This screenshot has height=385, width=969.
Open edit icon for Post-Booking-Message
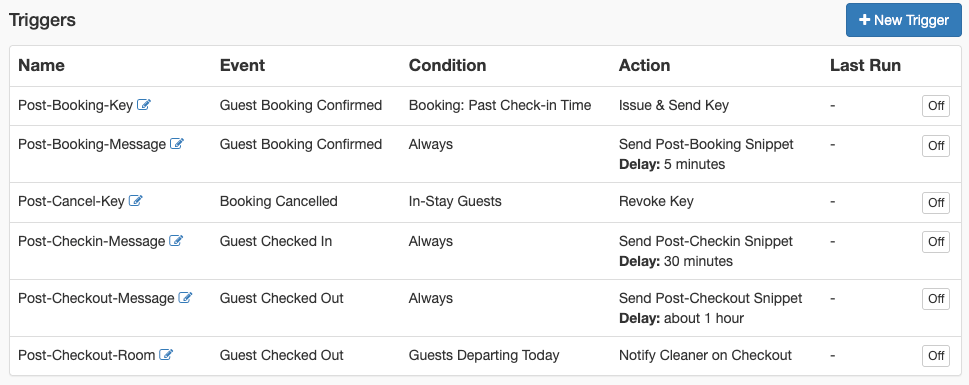tap(177, 144)
